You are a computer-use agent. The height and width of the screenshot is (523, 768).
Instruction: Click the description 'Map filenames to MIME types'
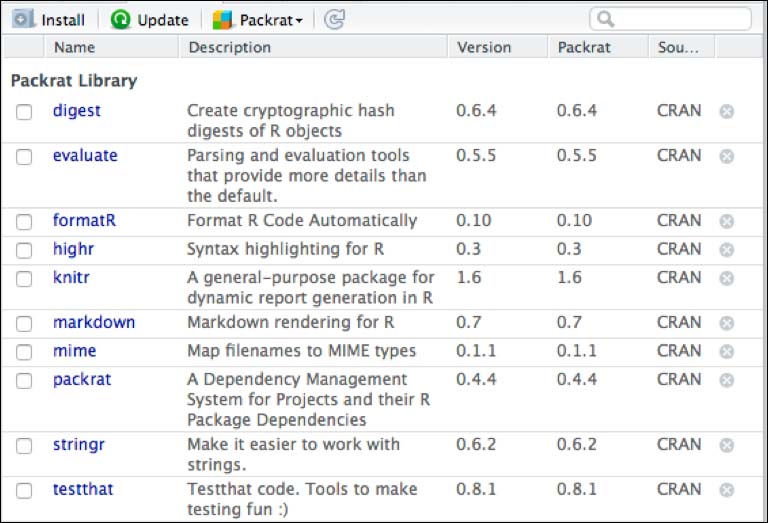click(x=302, y=351)
